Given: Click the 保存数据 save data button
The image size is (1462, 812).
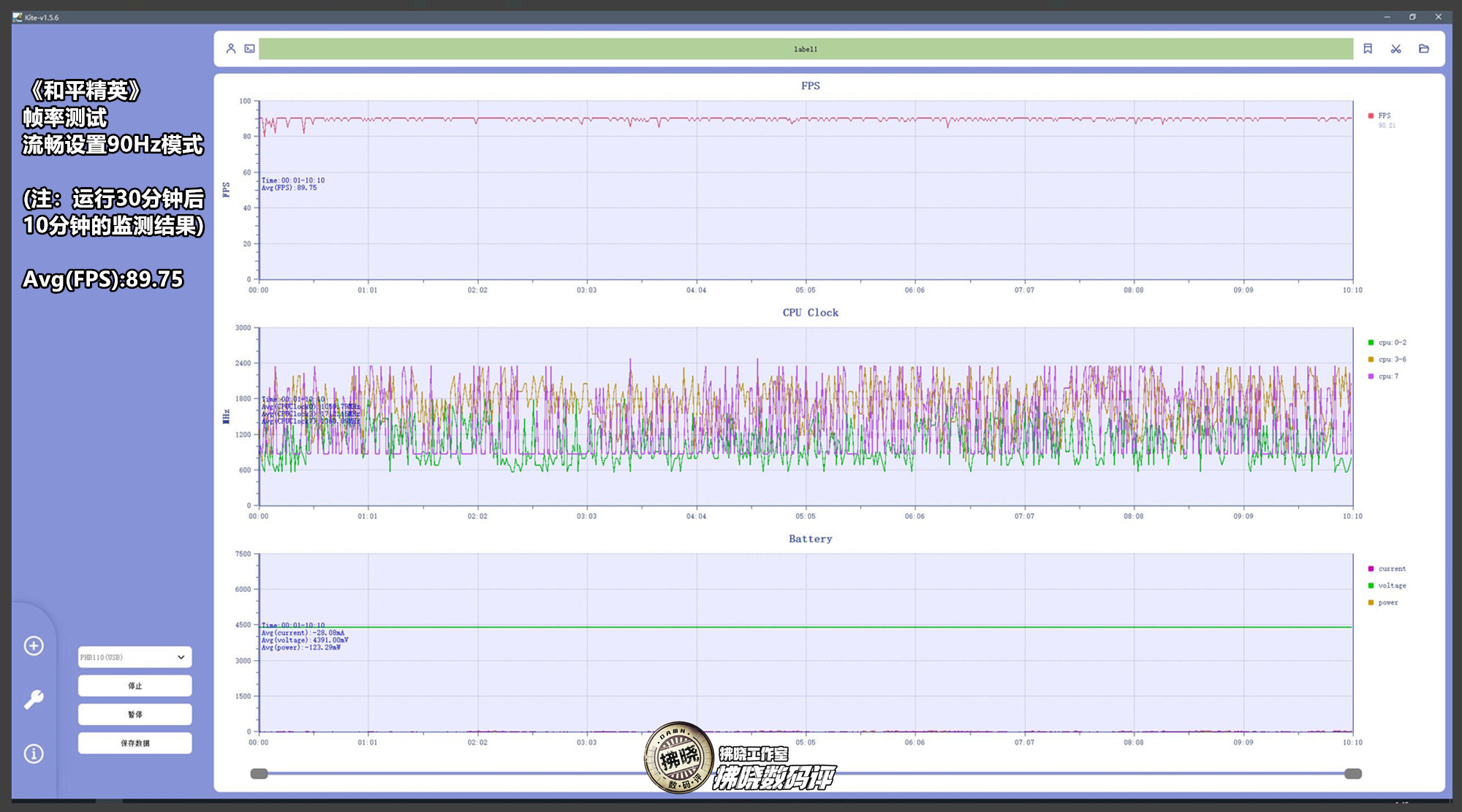Looking at the screenshot, I should 135,743.
